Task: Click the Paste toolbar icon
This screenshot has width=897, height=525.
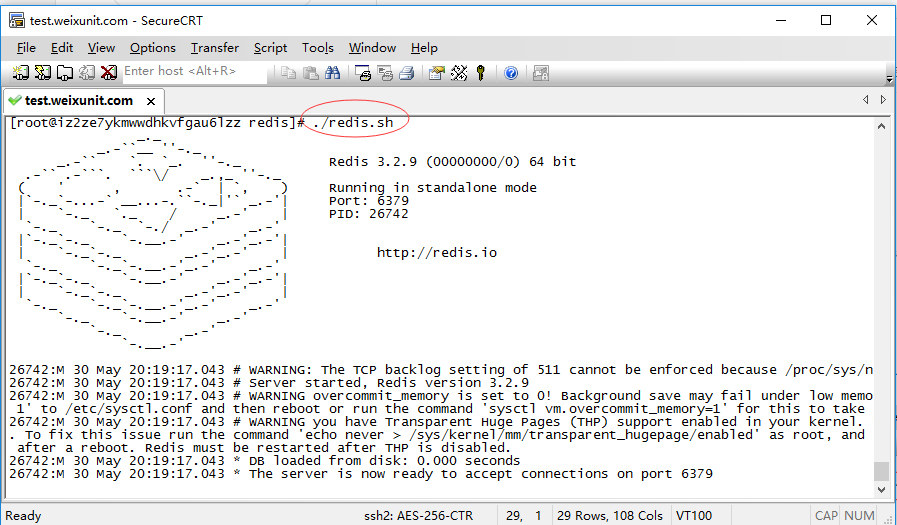Action: pos(311,73)
